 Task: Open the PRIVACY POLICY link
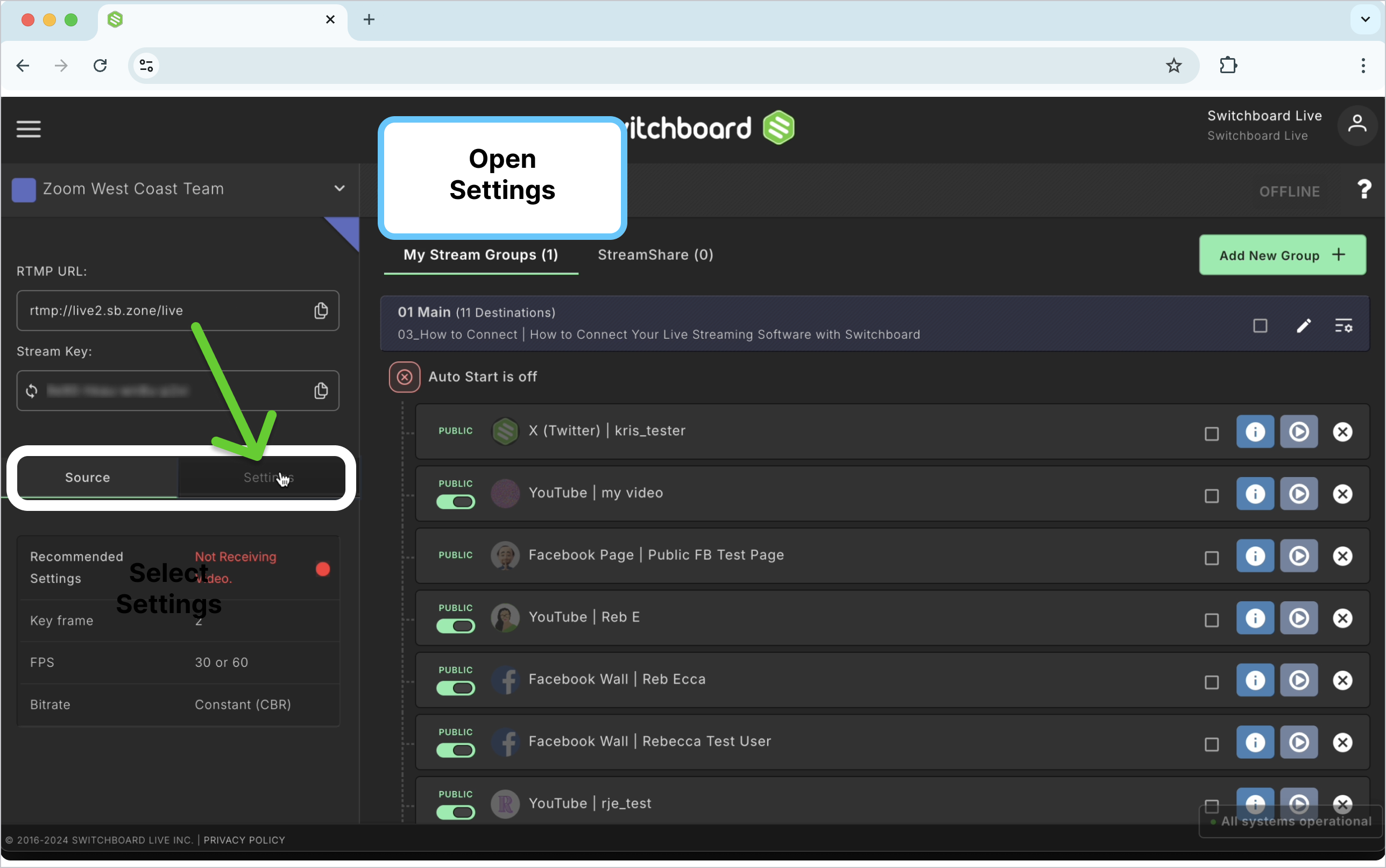244,840
